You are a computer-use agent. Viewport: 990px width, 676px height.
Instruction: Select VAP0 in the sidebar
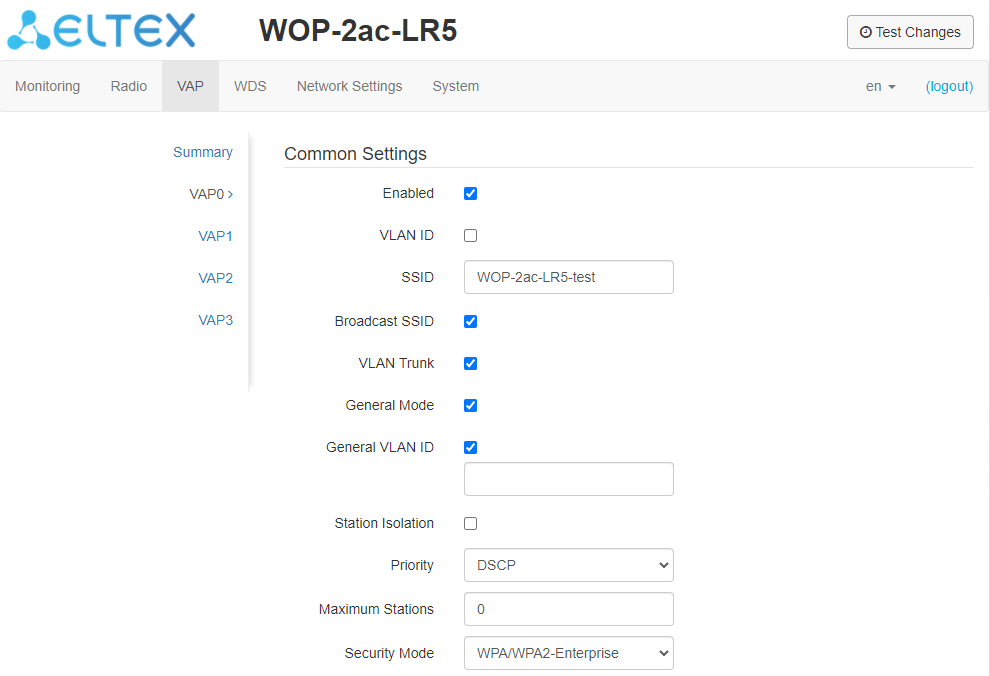click(211, 194)
